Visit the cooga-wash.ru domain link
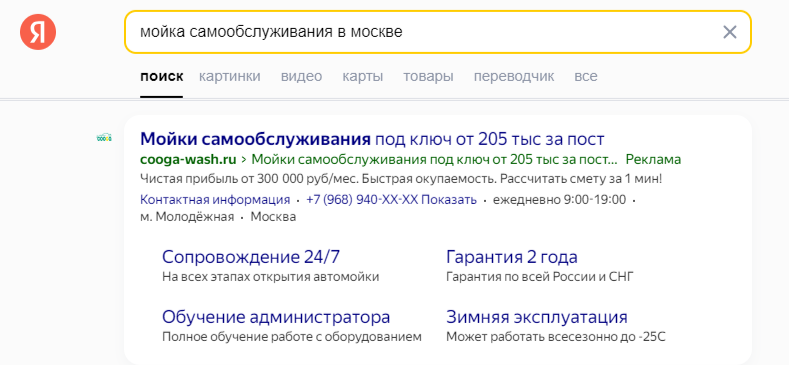This screenshot has width=789, height=365. click(188, 160)
